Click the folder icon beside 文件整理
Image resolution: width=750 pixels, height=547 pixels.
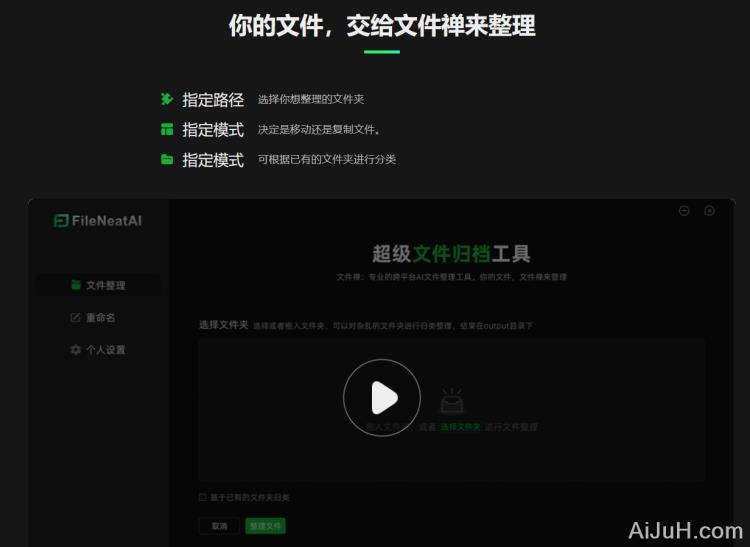point(76,285)
